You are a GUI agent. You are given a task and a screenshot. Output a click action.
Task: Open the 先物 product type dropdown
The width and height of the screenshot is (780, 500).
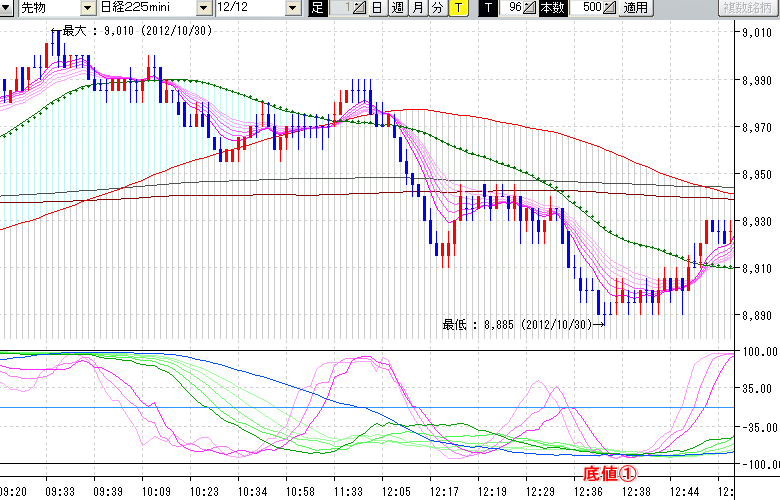(87, 8)
